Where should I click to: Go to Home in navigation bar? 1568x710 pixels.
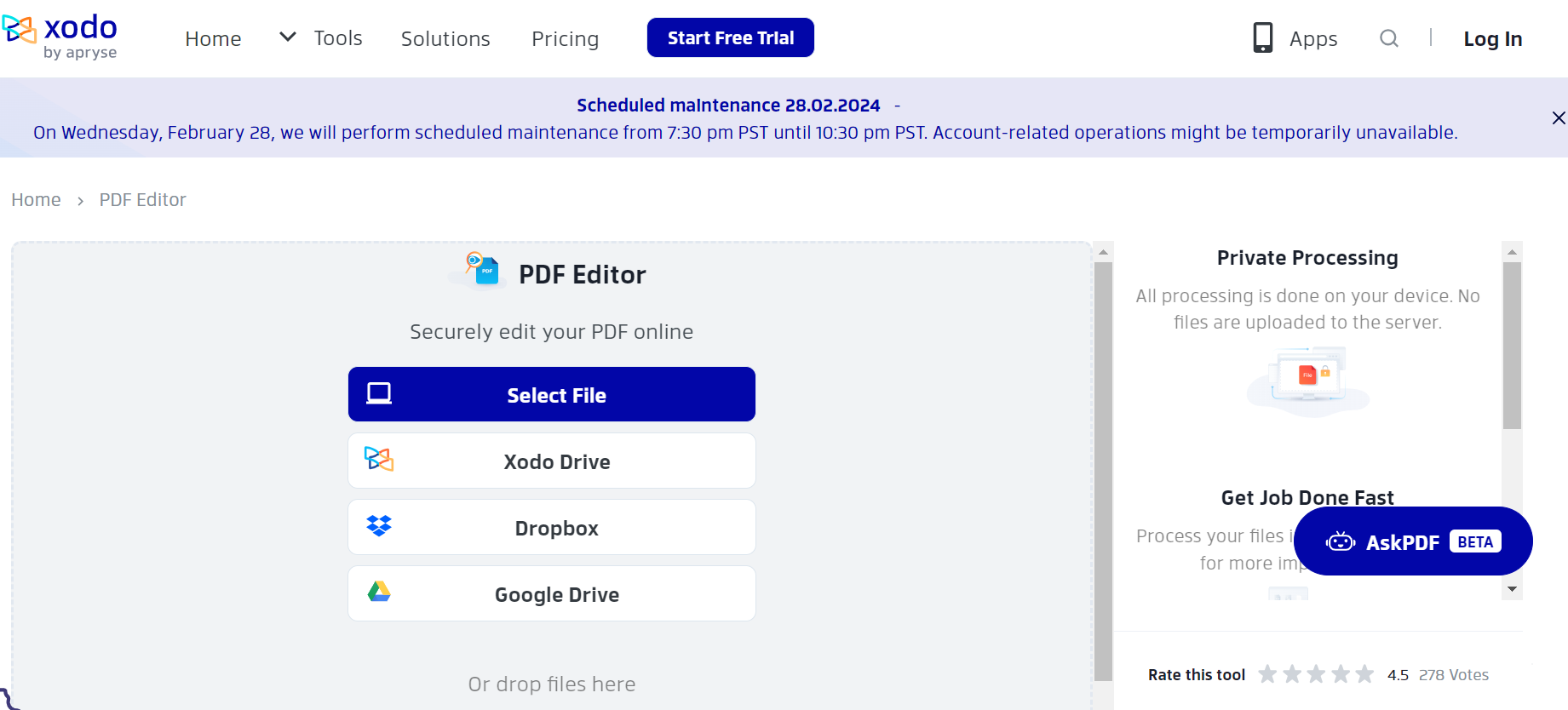(213, 39)
